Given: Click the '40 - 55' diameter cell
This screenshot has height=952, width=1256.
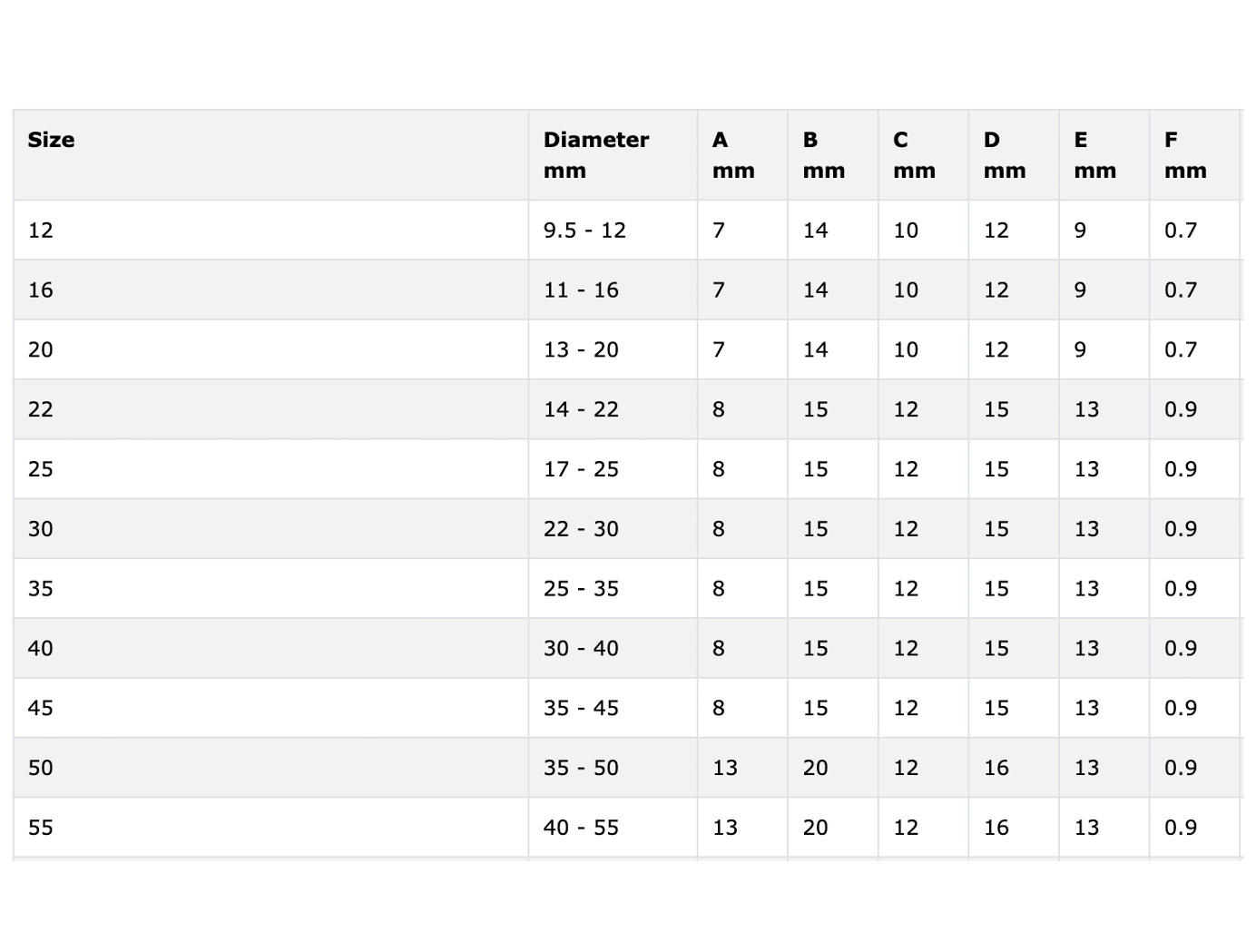Looking at the screenshot, I should (x=581, y=828).
